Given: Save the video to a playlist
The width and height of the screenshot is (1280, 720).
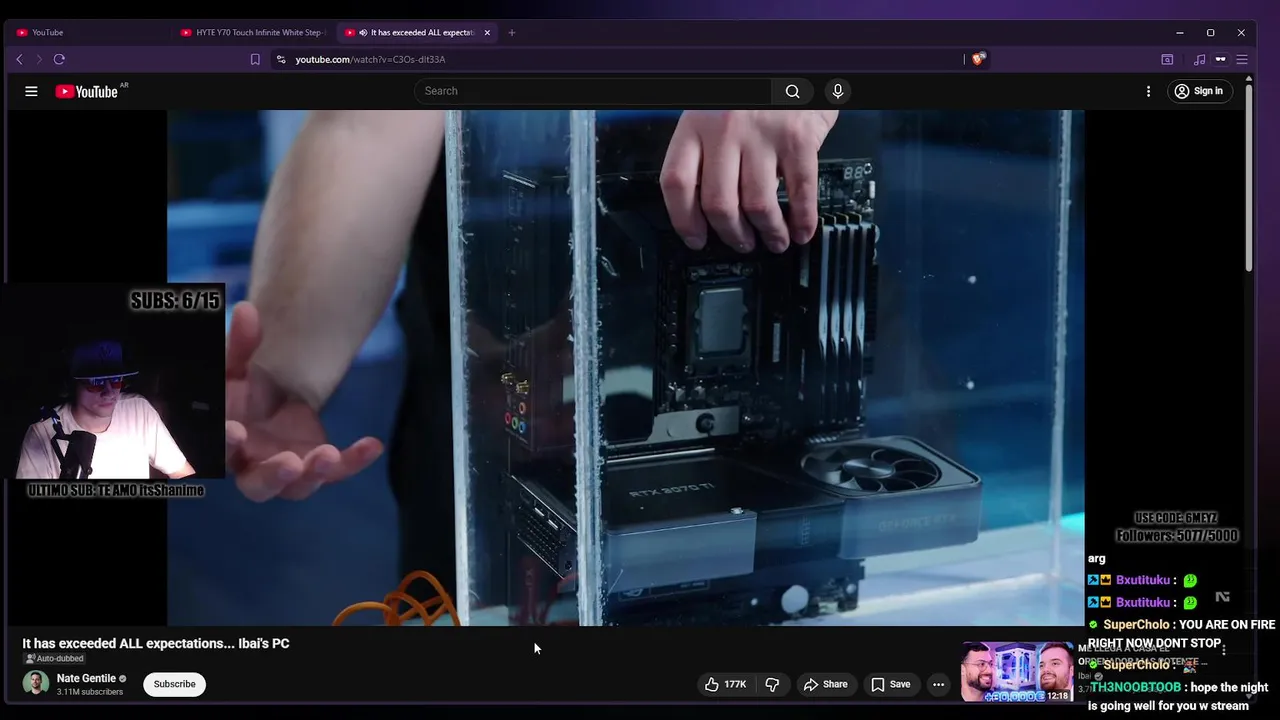Looking at the screenshot, I should click(x=891, y=684).
